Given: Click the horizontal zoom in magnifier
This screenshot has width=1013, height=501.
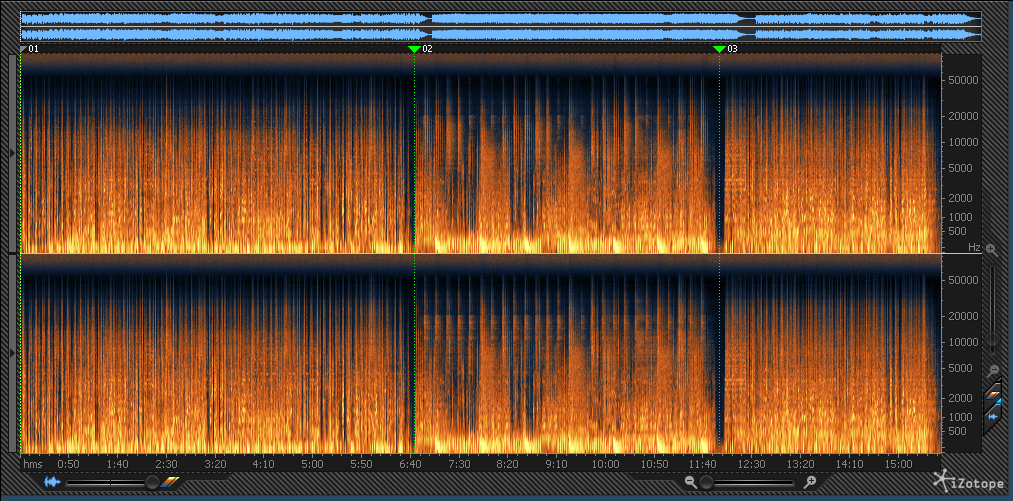Looking at the screenshot, I should tap(810, 482).
